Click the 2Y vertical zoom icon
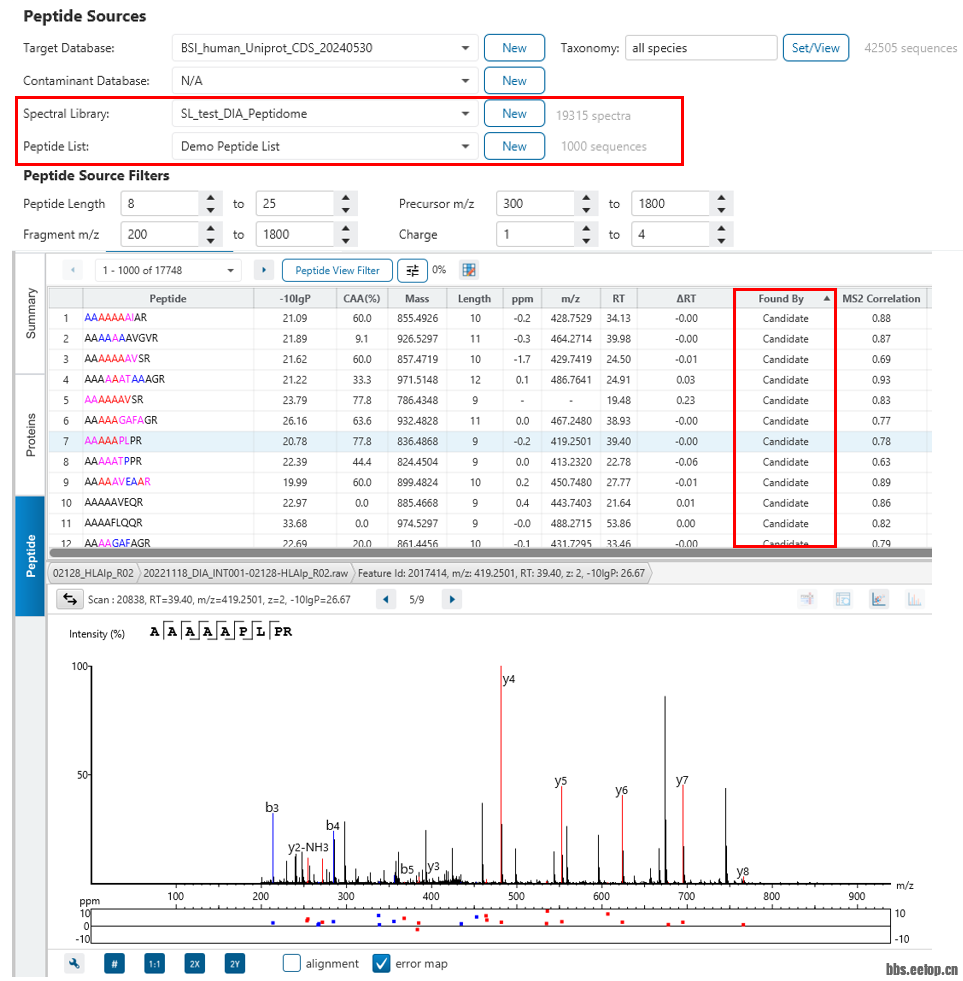This screenshot has height=981, width=963. 235,963
